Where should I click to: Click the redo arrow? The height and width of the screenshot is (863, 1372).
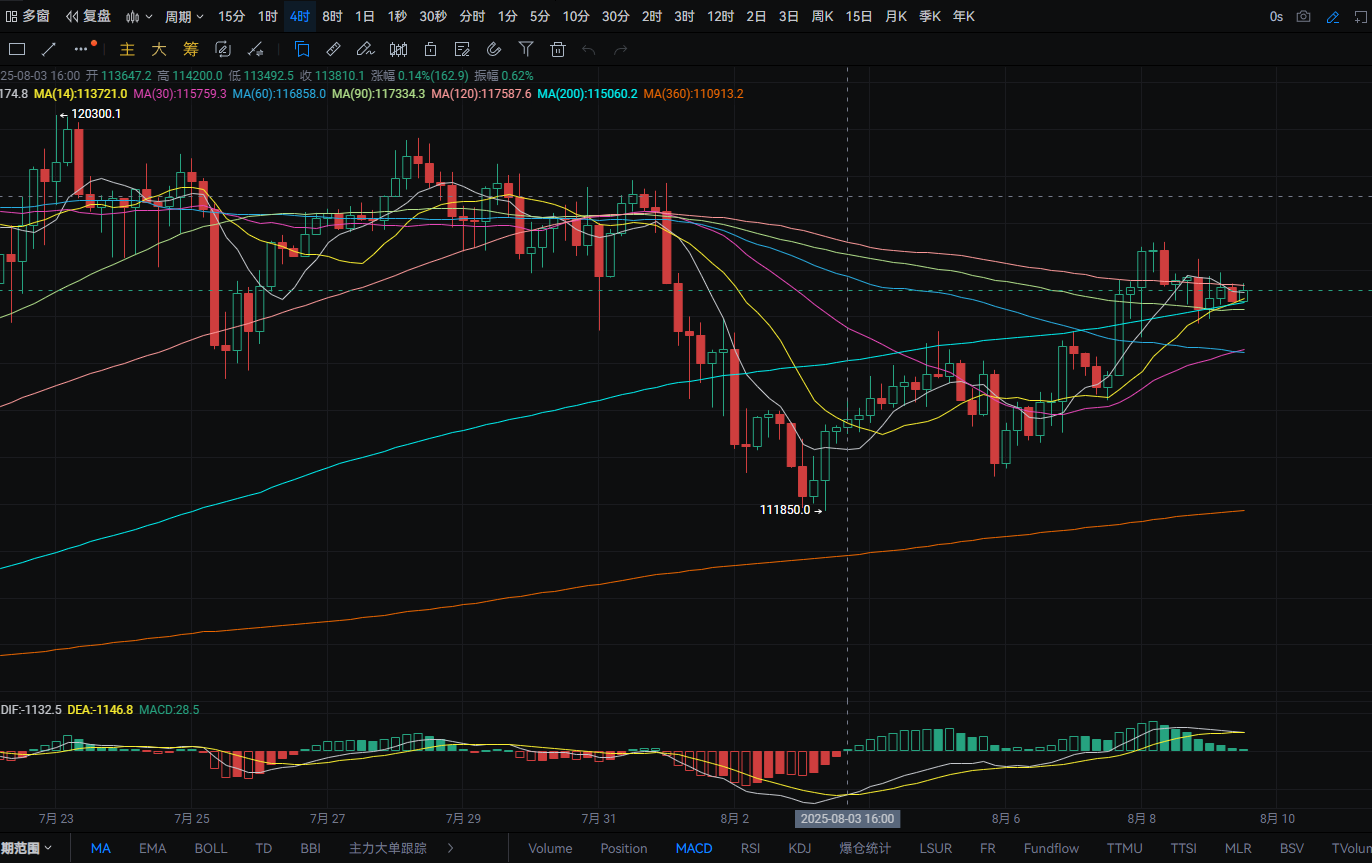pos(621,49)
